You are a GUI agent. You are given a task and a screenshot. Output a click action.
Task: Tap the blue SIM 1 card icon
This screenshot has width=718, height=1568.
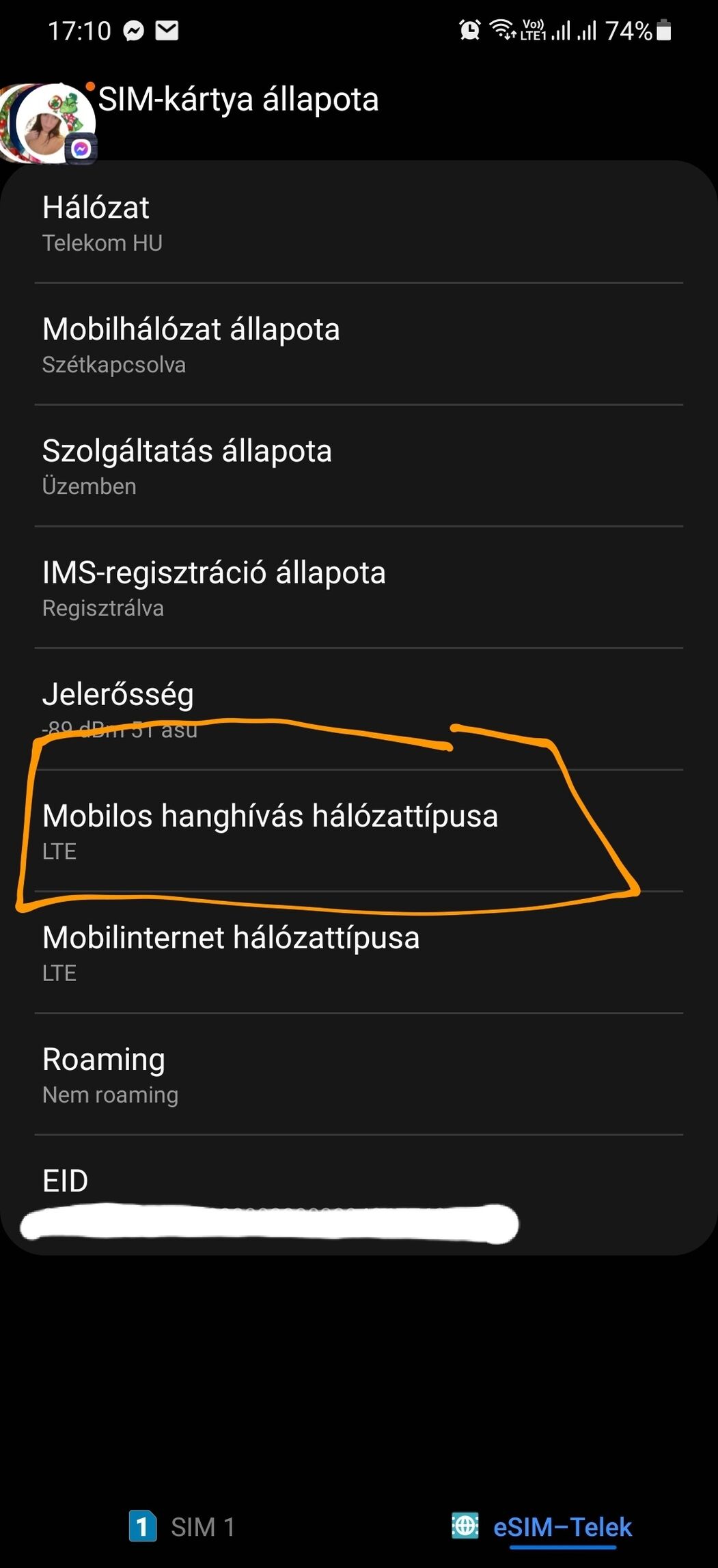142,1526
